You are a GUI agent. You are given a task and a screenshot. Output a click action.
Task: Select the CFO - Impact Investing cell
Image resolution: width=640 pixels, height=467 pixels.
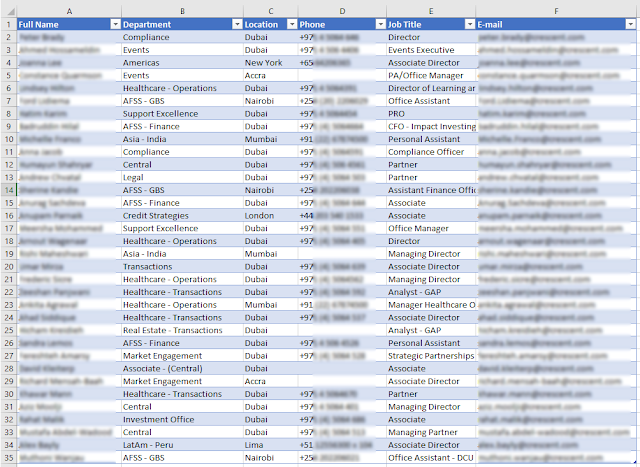[x=431, y=127]
